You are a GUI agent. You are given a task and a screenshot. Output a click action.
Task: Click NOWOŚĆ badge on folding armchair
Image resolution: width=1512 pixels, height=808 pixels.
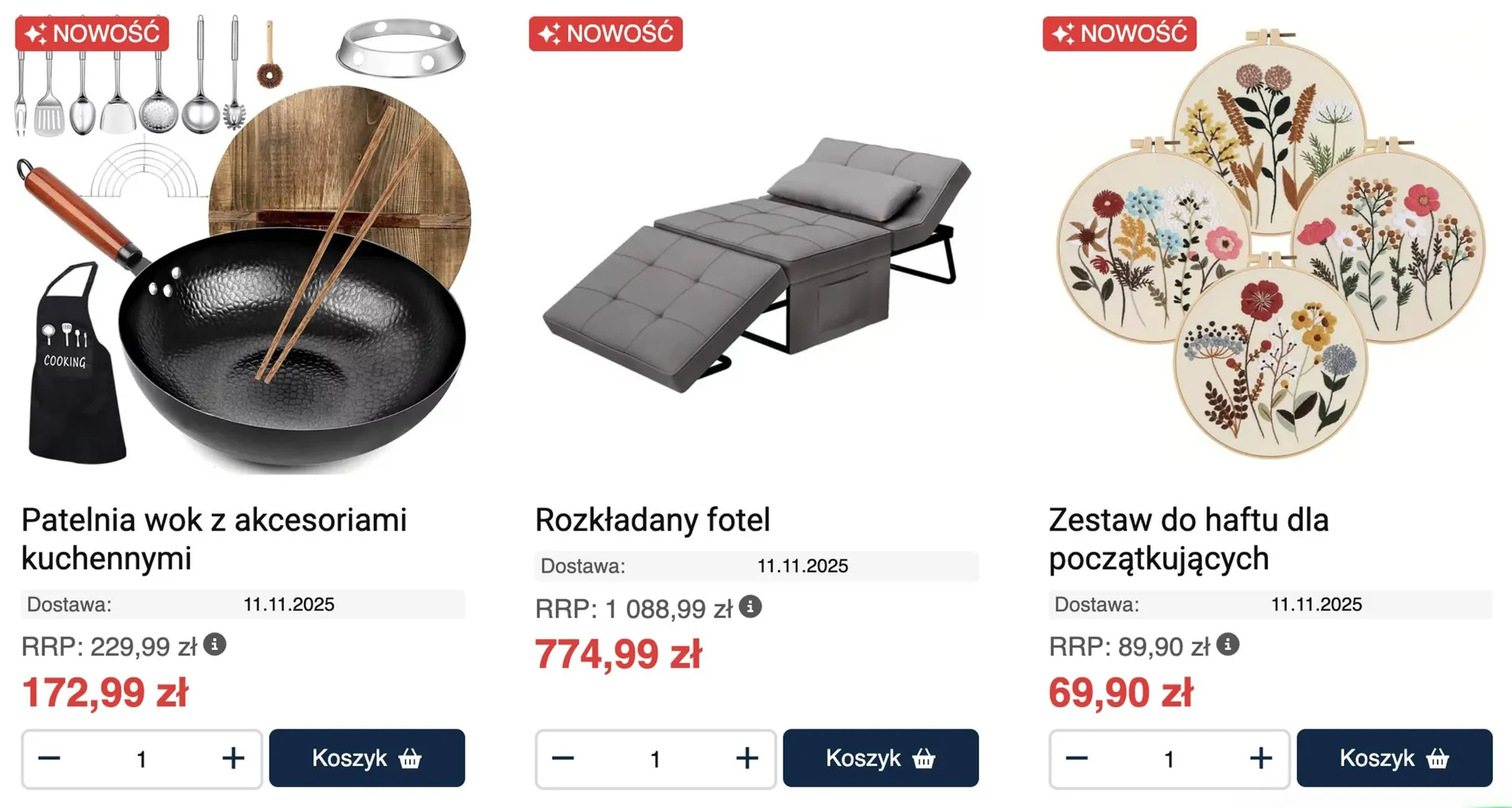(x=606, y=34)
